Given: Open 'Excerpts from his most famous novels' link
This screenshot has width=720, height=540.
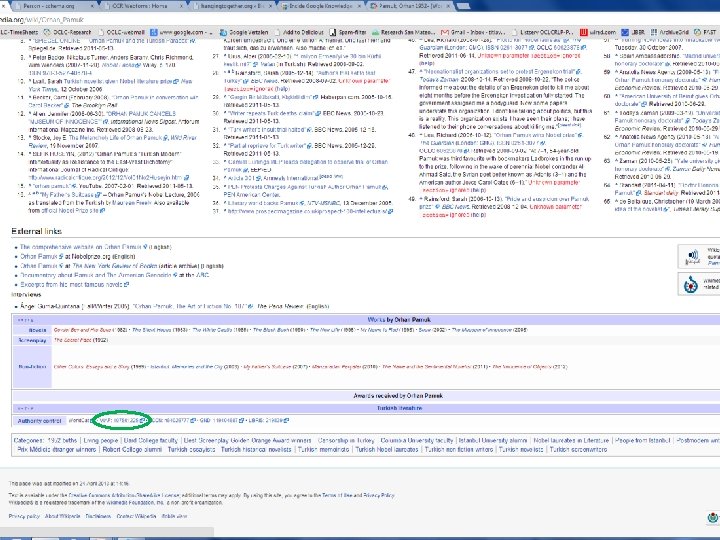Looking at the screenshot, I should [73, 285].
